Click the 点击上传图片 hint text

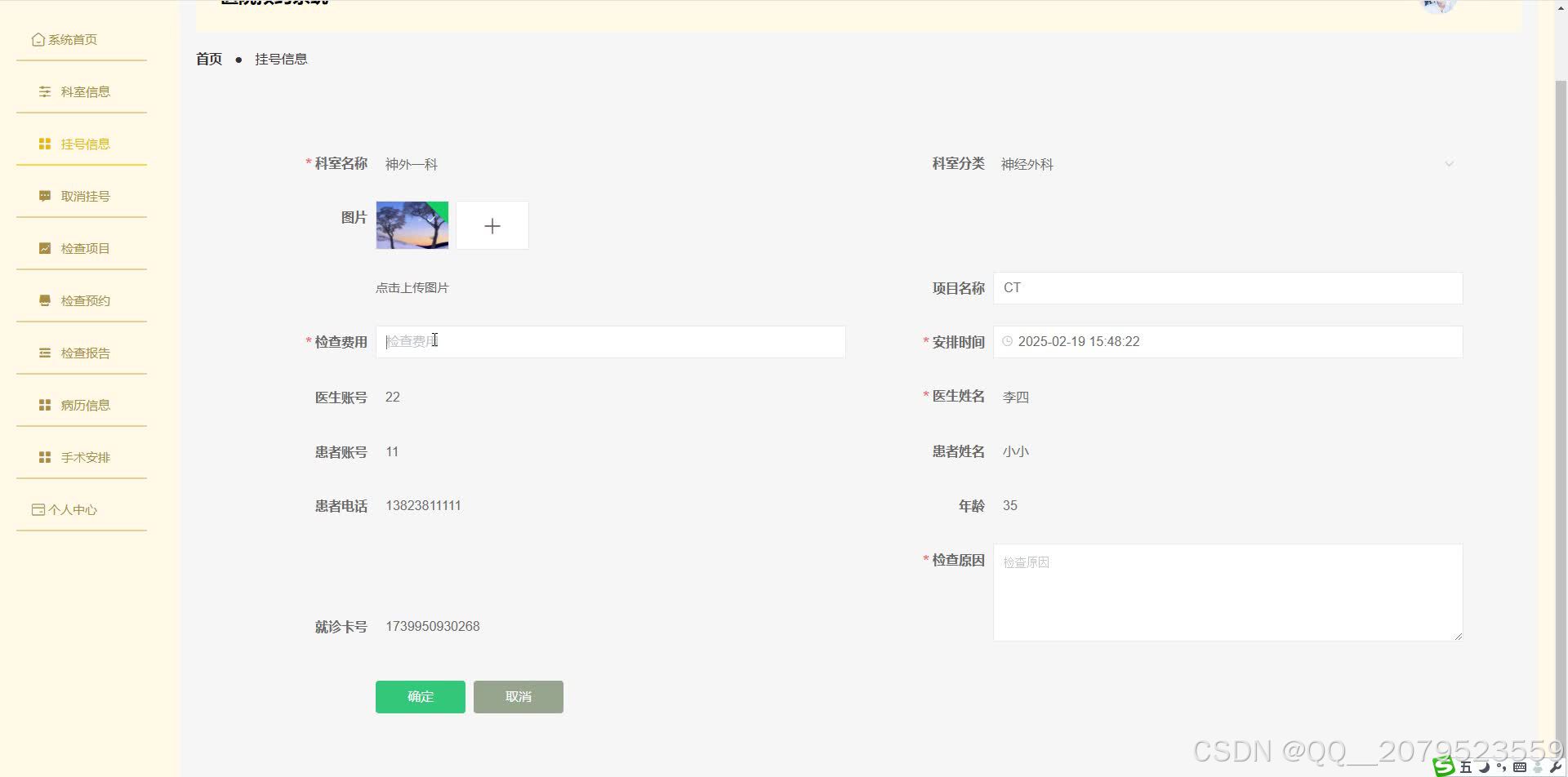(x=412, y=287)
